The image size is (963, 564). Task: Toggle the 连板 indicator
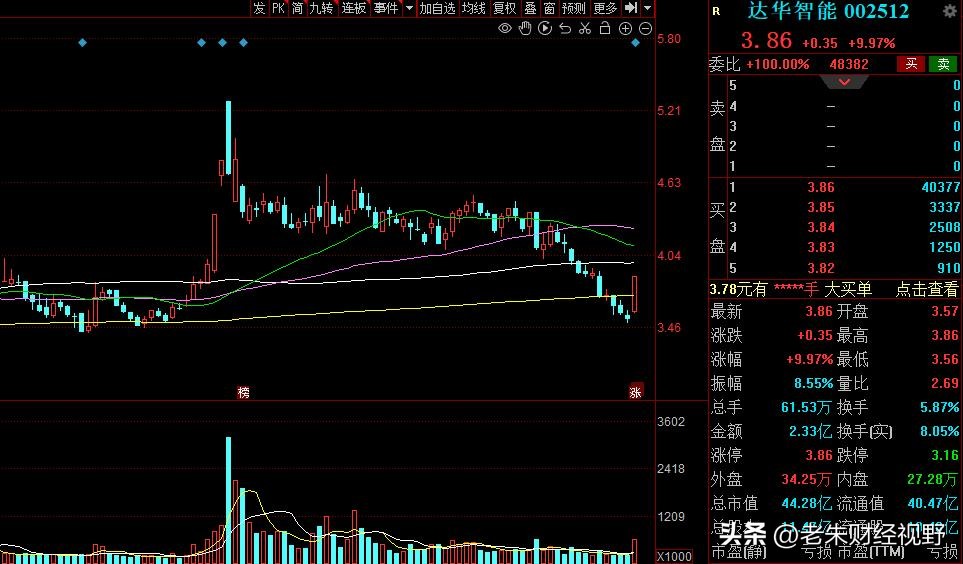(x=354, y=8)
